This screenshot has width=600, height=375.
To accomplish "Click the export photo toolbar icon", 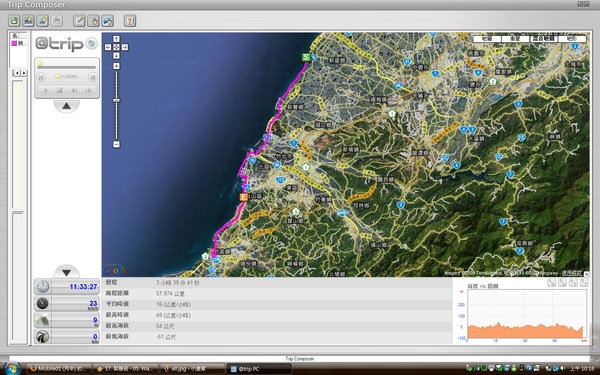I will pyautogui.click(x=42, y=21).
